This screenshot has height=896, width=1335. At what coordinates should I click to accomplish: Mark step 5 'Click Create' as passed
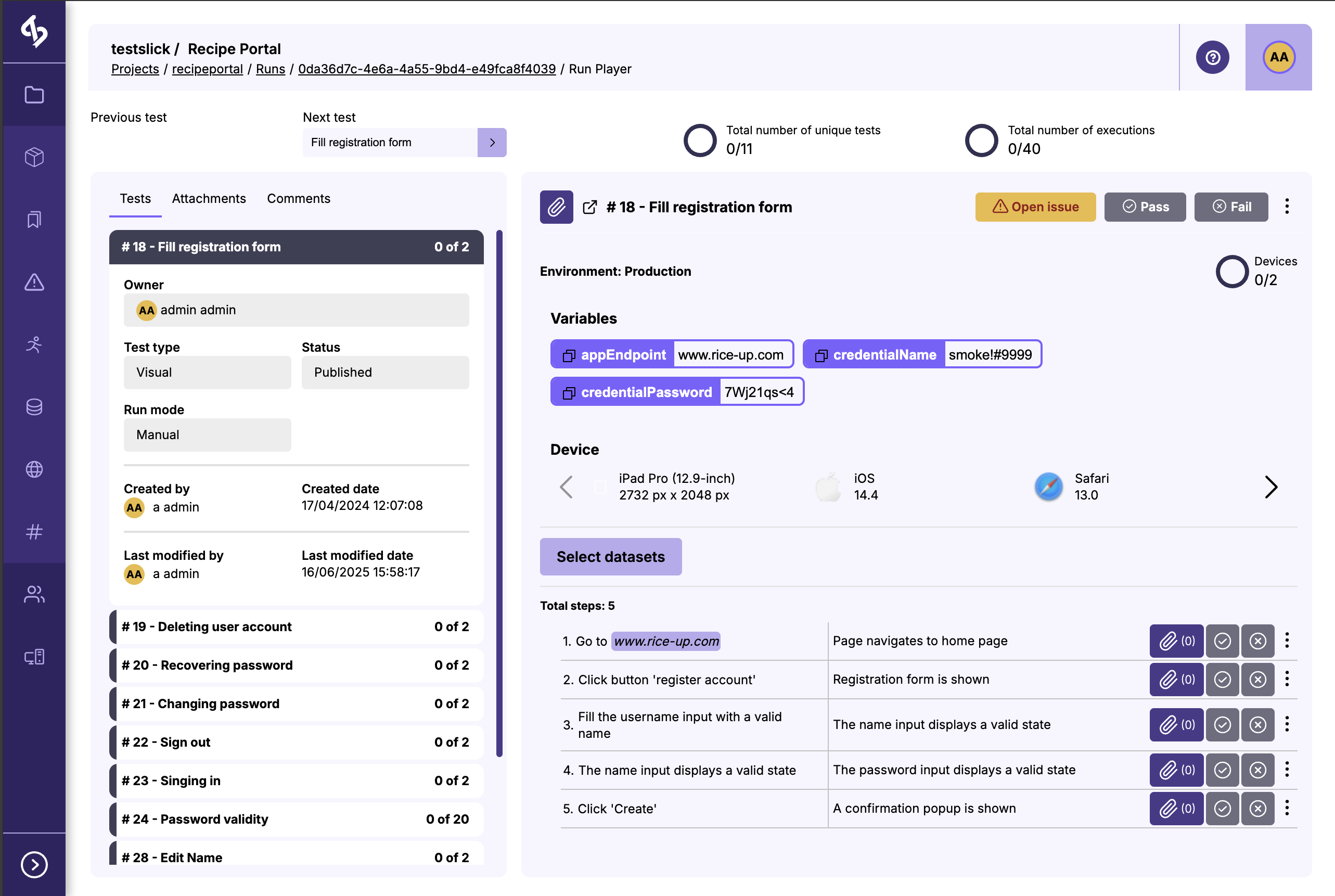coord(1222,809)
